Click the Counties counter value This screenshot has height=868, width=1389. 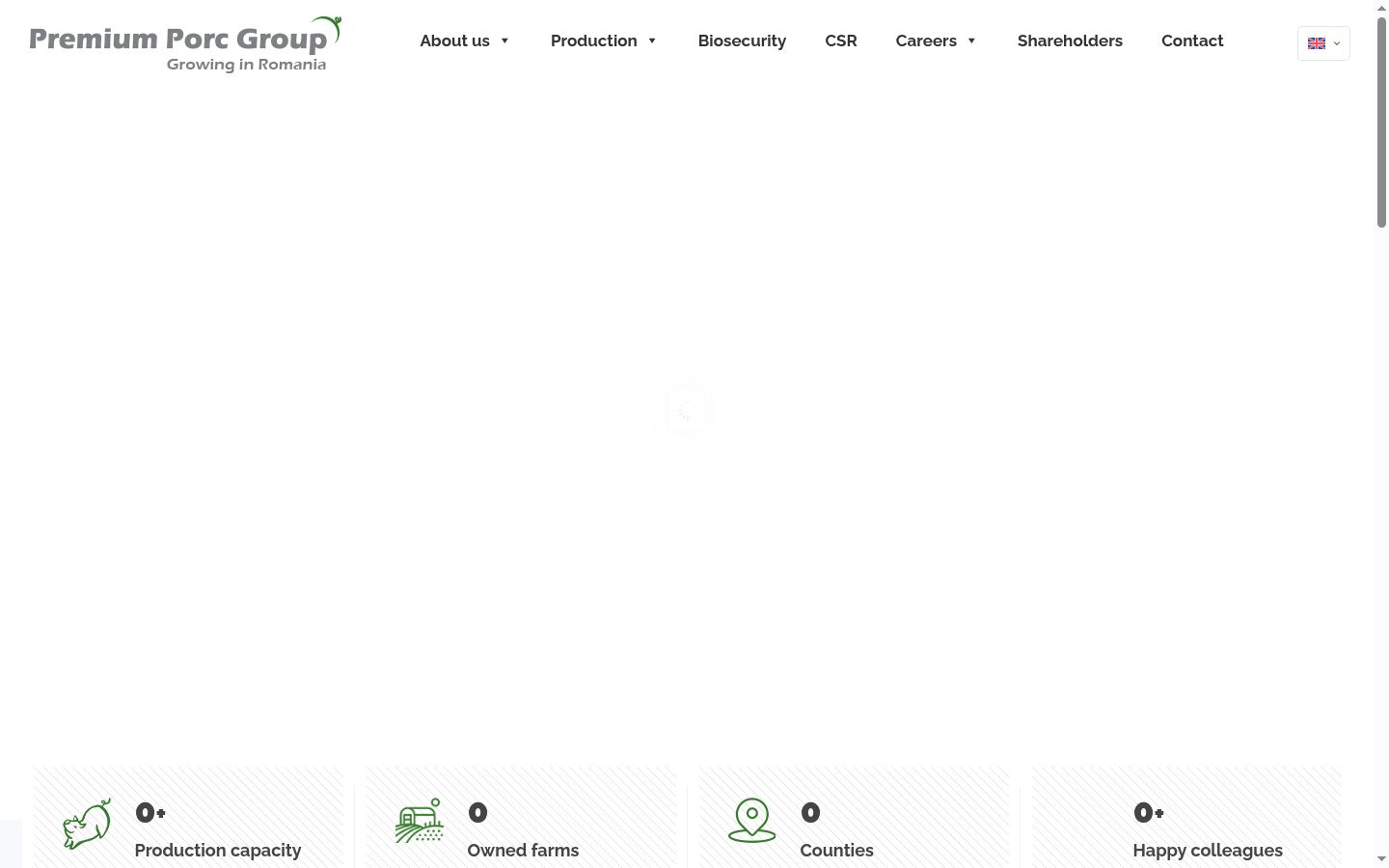pyautogui.click(x=810, y=812)
